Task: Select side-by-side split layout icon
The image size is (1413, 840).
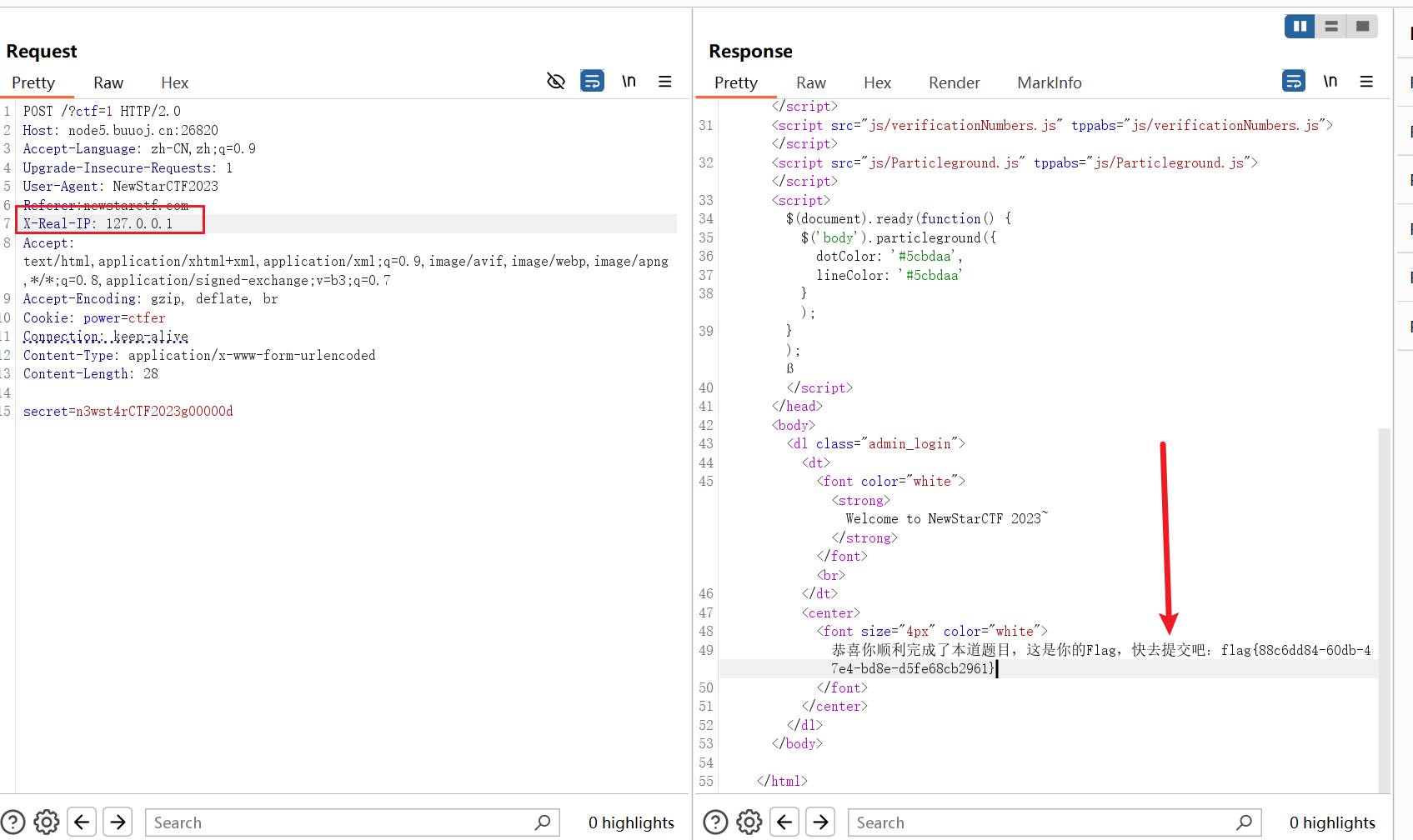Action: 1300,27
